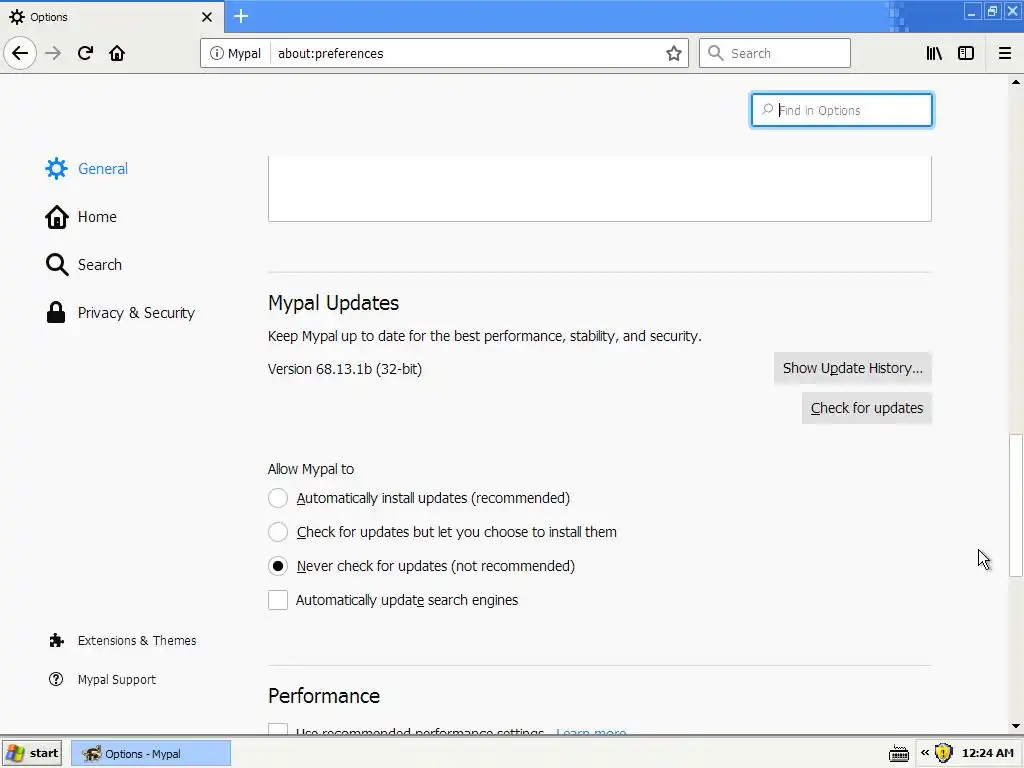Click the Performance heading

click(324, 696)
